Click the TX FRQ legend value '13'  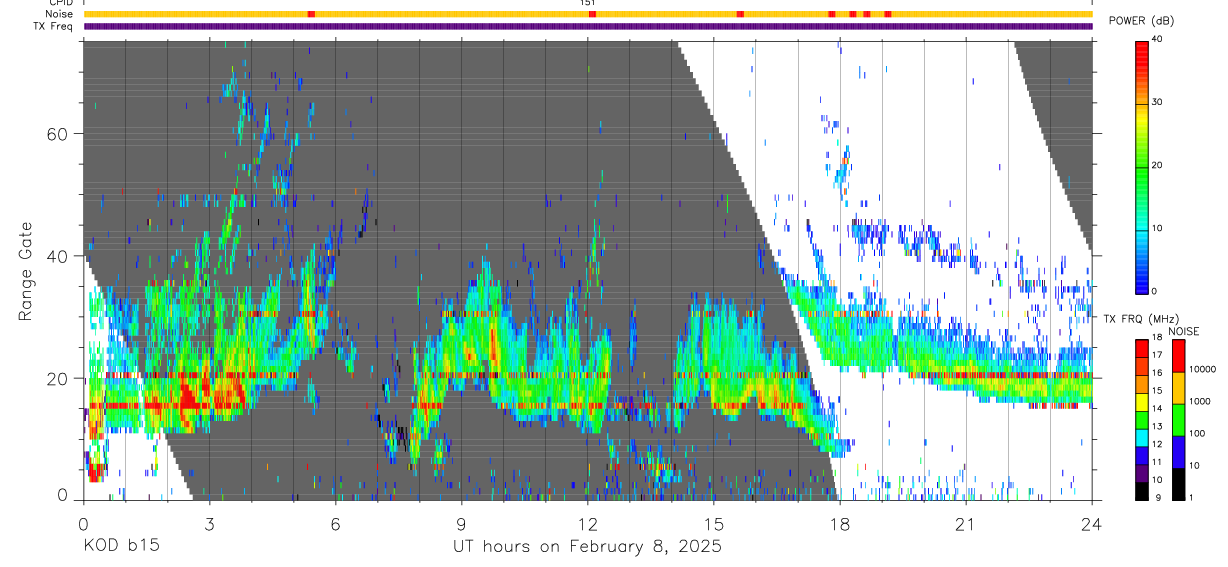(1158, 427)
